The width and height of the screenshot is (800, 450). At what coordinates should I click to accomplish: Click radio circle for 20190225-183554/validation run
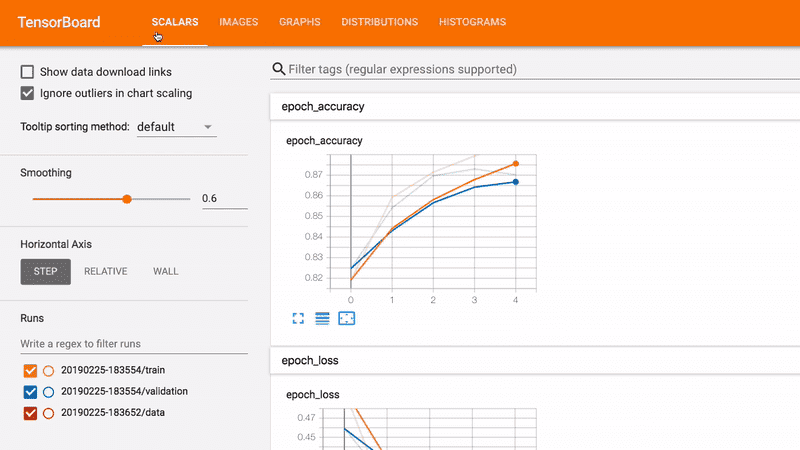click(48, 392)
